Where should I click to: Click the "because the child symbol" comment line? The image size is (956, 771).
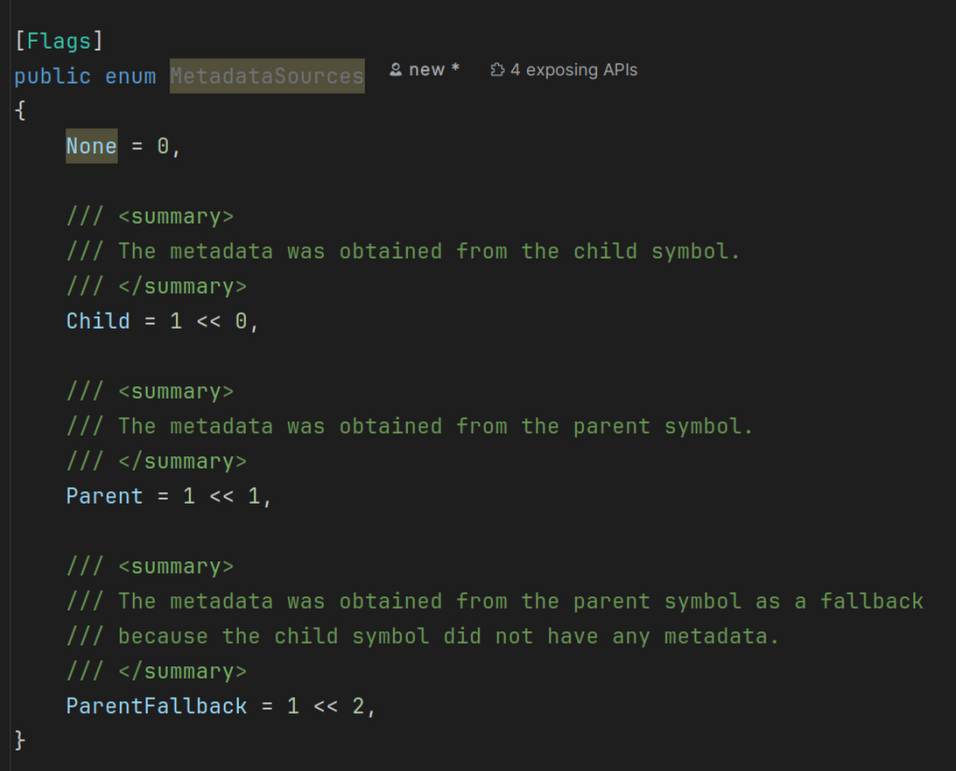click(448, 636)
